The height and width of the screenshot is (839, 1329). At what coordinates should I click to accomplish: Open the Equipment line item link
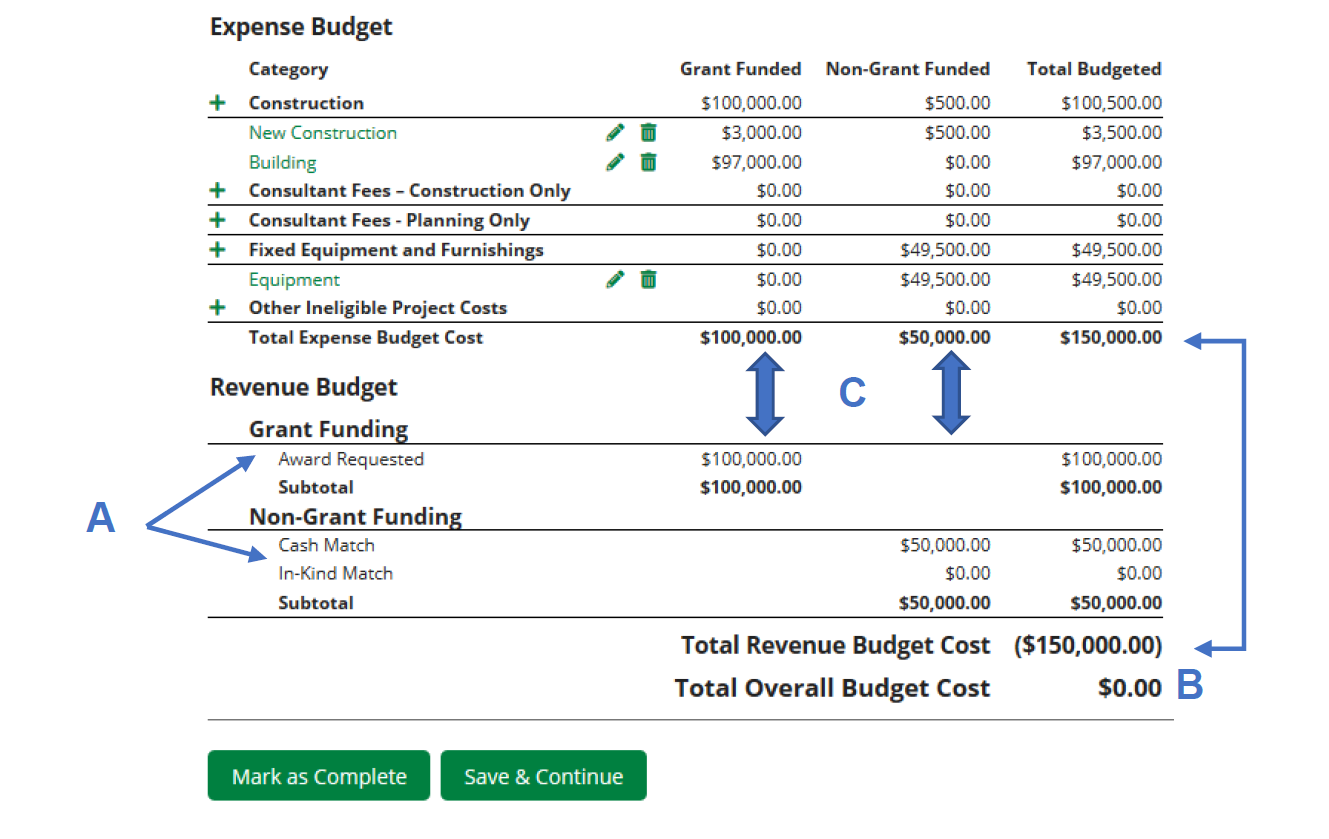(x=294, y=280)
